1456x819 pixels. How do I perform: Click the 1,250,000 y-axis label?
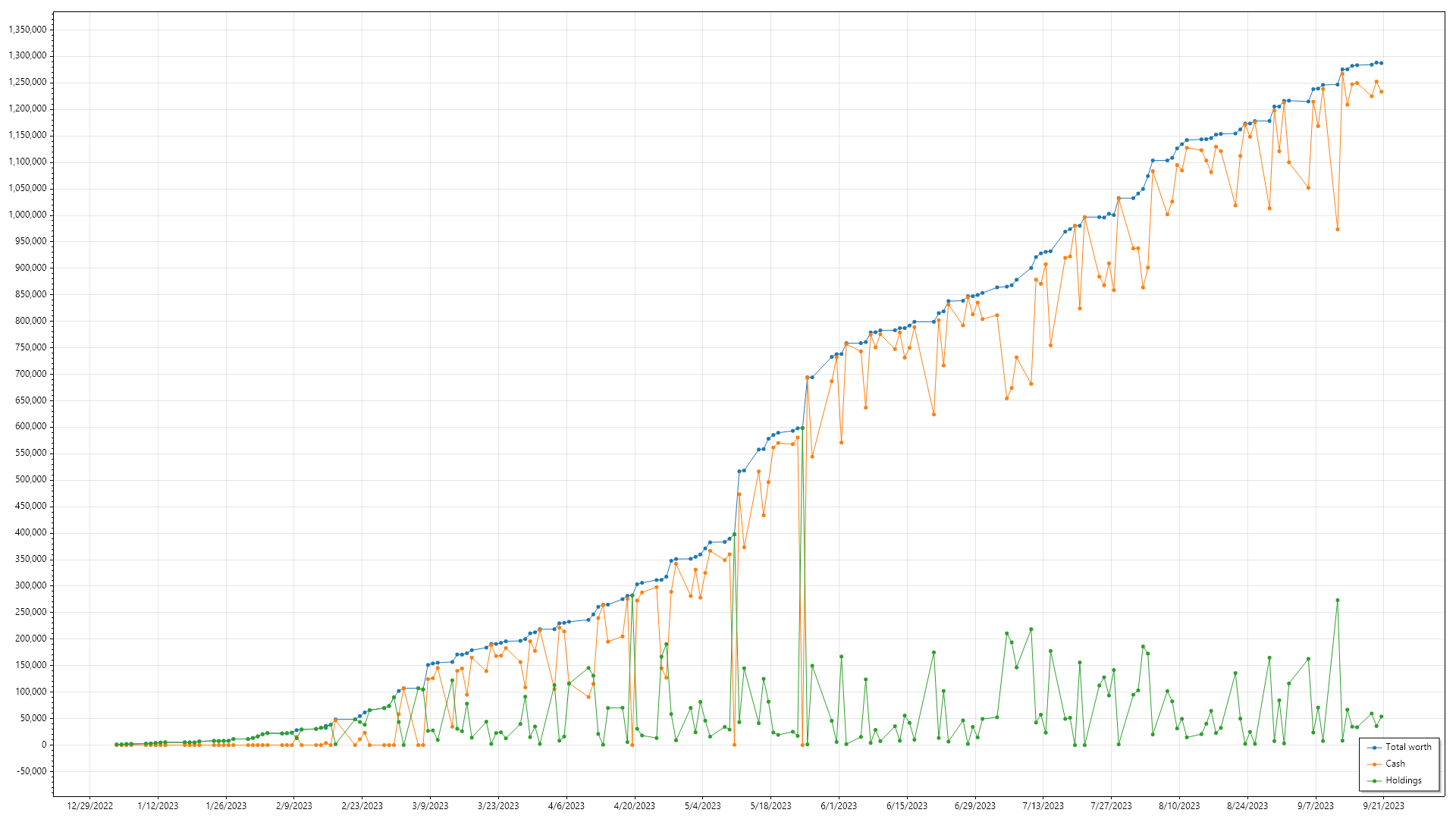click(x=27, y=83)
